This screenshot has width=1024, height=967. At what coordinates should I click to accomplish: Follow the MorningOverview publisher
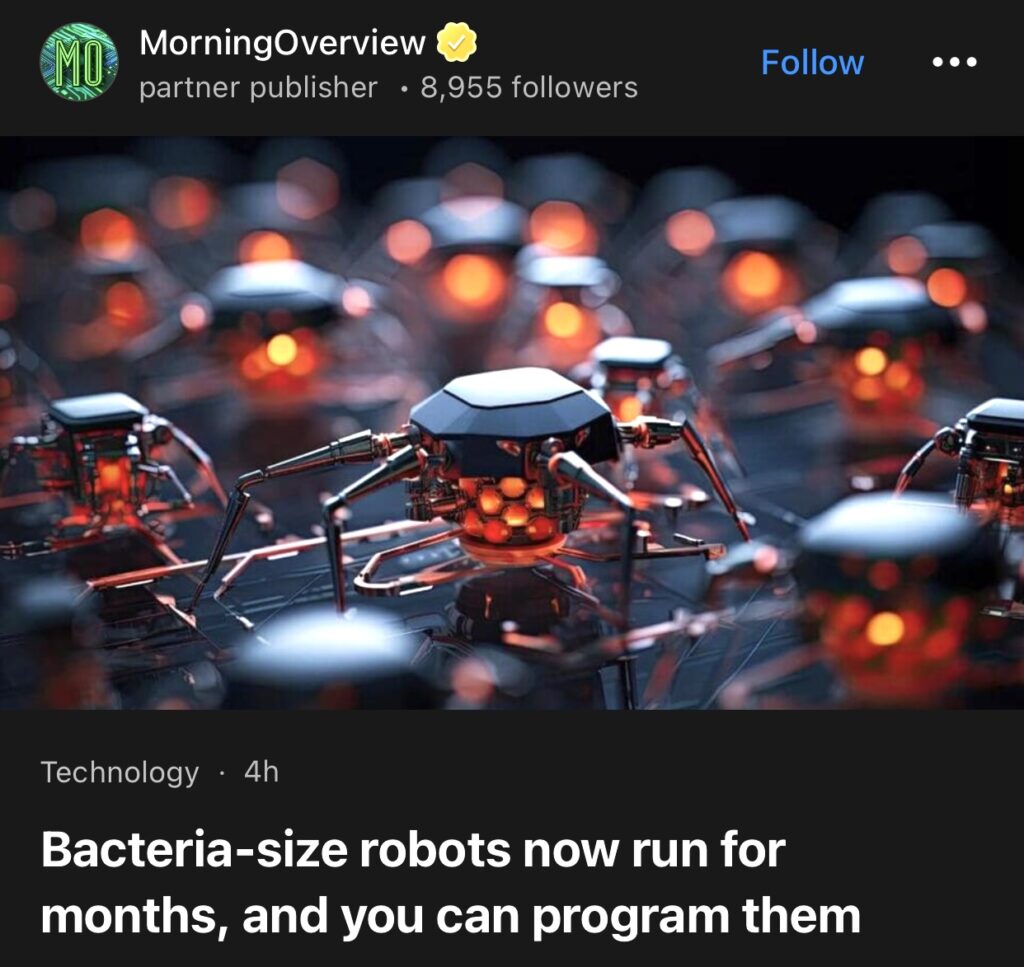click(x=812, y=63)
